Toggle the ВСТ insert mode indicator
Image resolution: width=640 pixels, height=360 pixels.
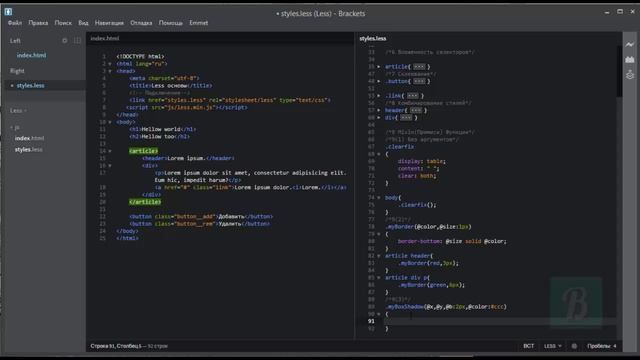point(529,346)
